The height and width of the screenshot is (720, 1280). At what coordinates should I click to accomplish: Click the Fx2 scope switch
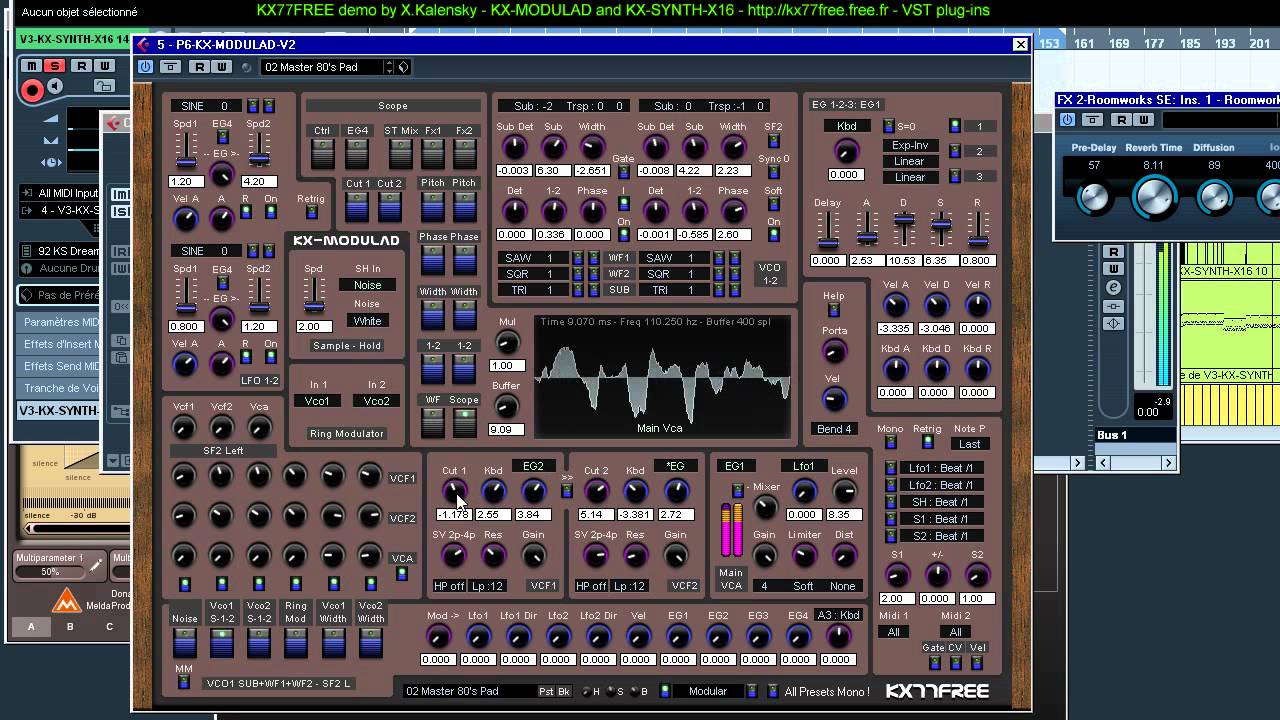[x=464, y=153]
